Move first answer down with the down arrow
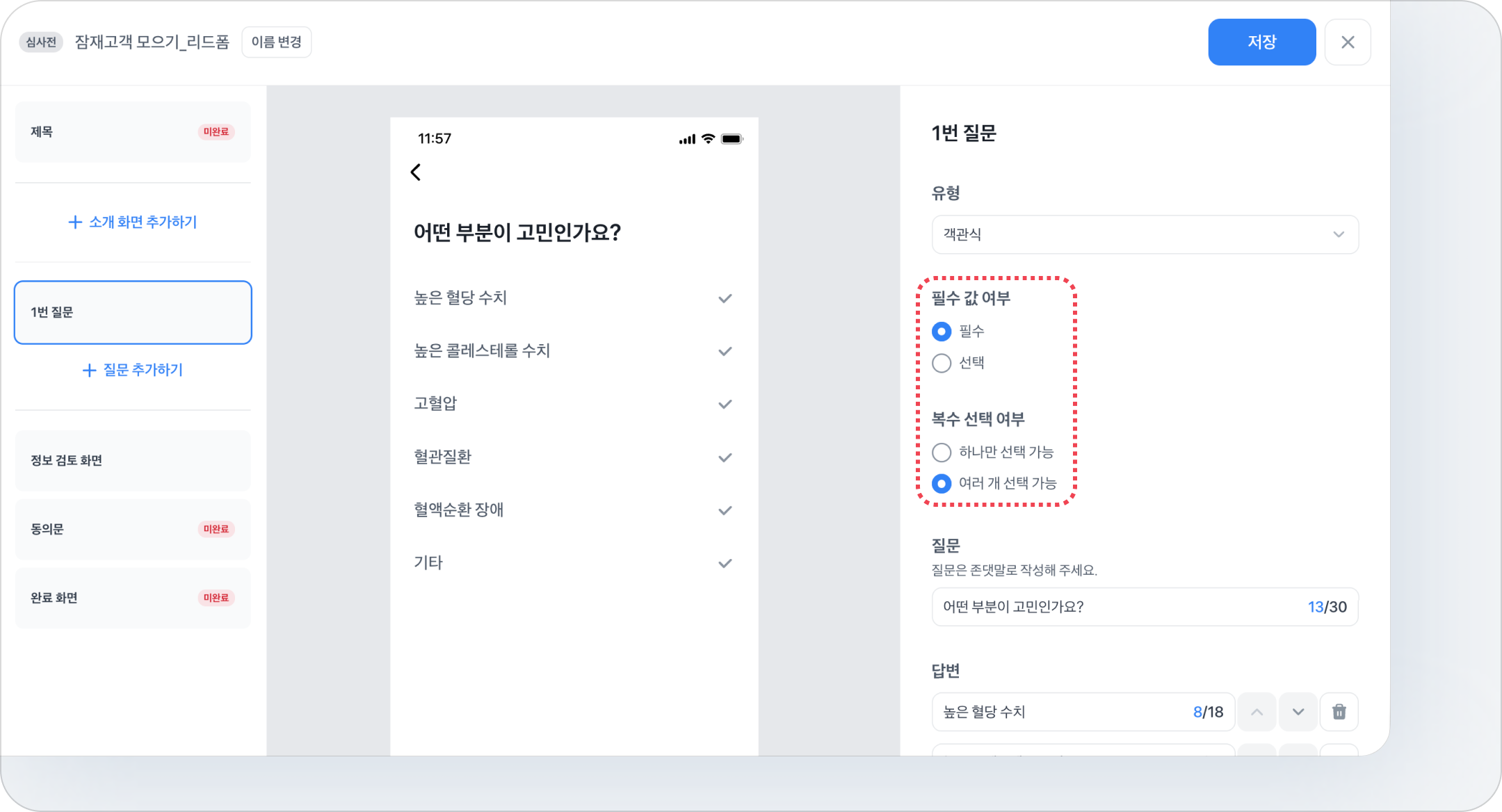Viewport: 1502px width, 812px height. click(1298, 712)
